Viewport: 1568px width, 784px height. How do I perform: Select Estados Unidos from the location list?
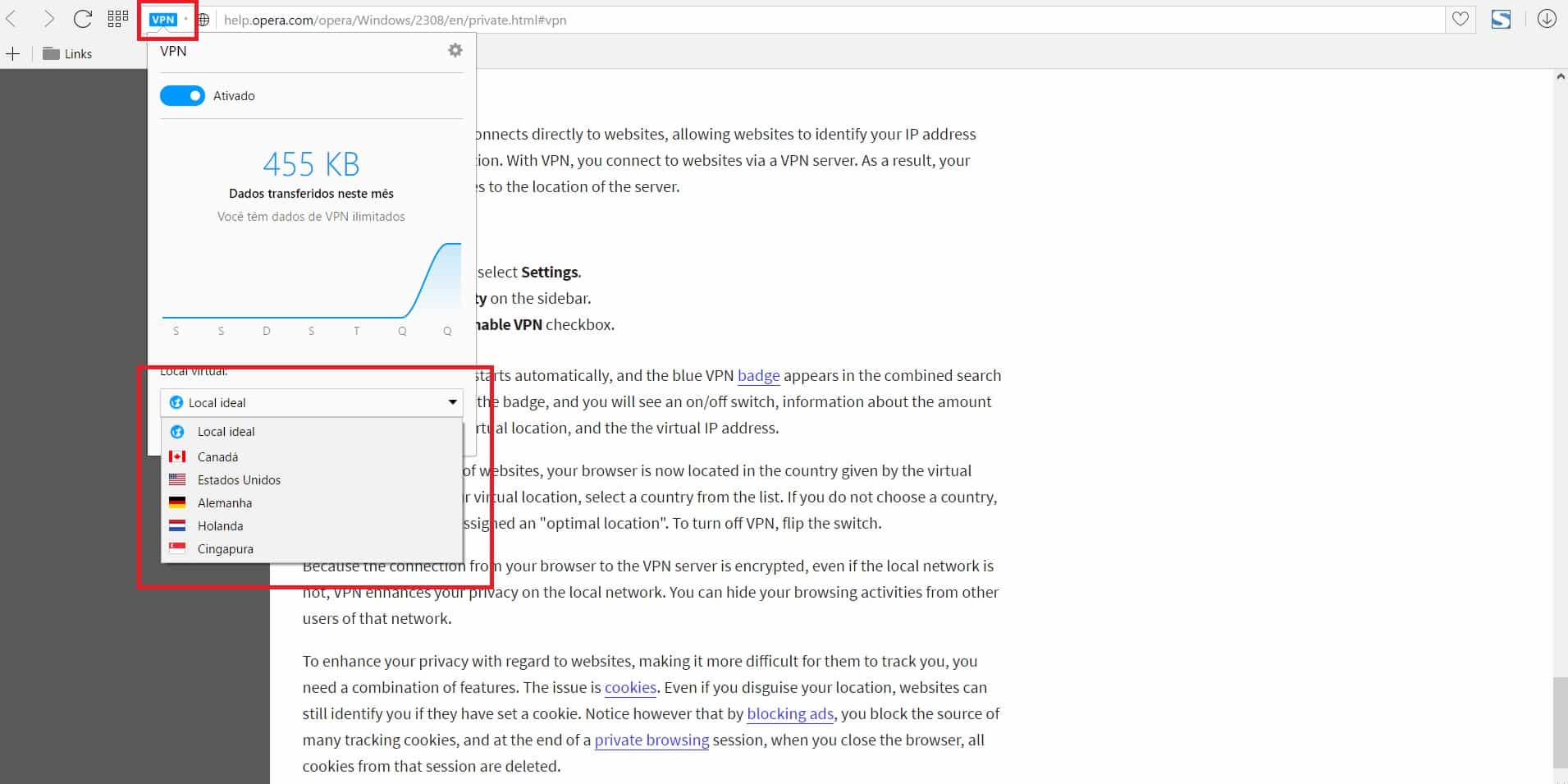tap(312, 479)
